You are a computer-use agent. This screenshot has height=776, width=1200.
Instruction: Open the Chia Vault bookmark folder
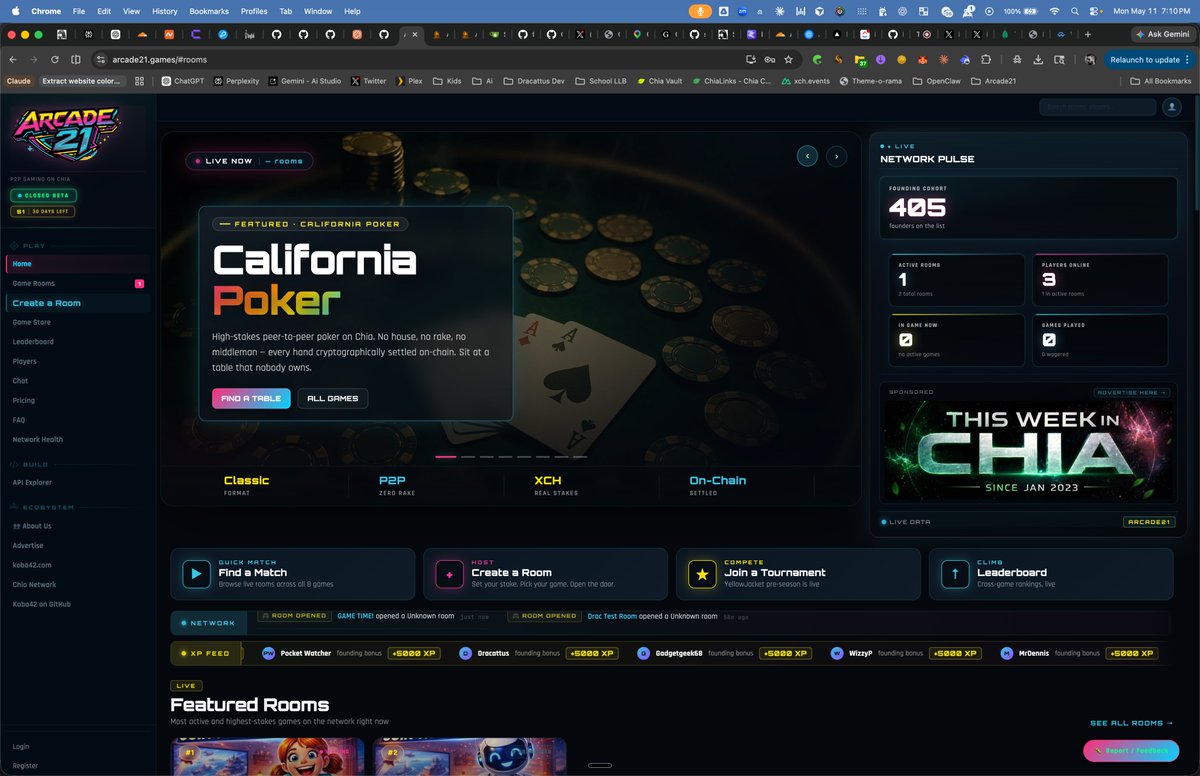pos(659,81)
